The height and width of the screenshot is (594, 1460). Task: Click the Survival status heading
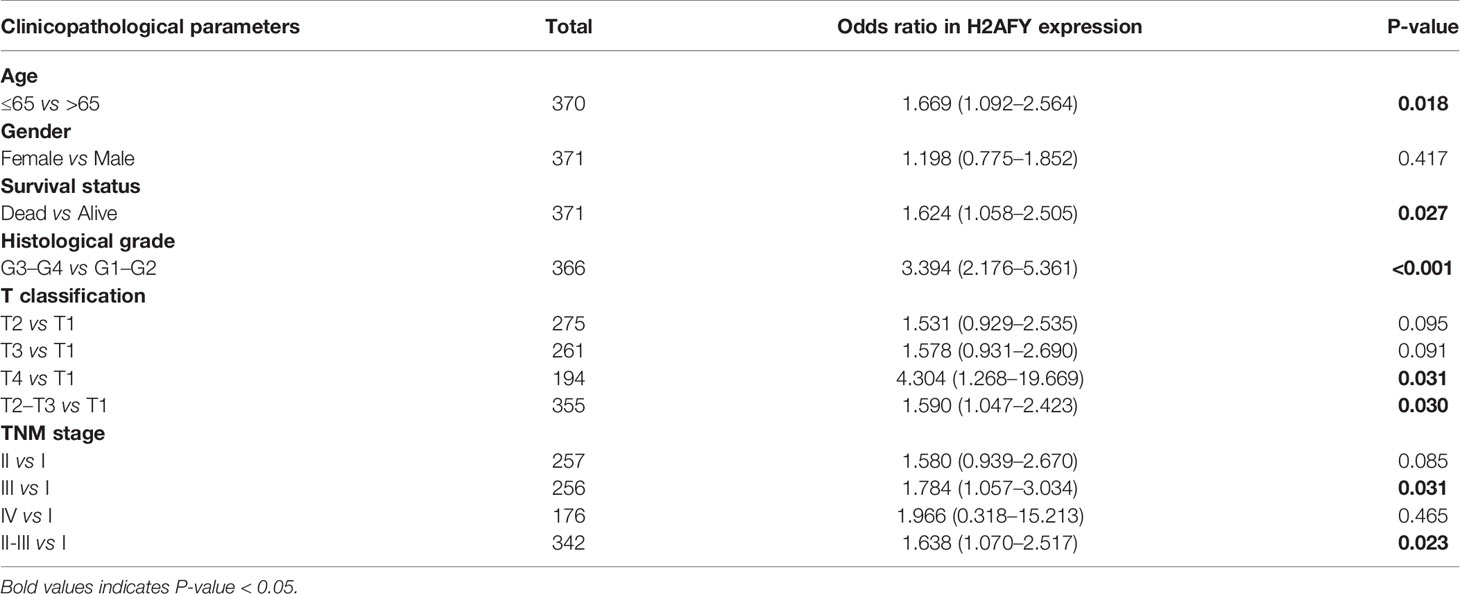[x=70, y=186]
